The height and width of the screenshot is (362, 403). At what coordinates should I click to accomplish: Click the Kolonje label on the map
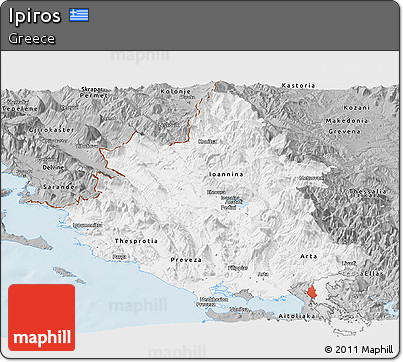tap(176, 92)
